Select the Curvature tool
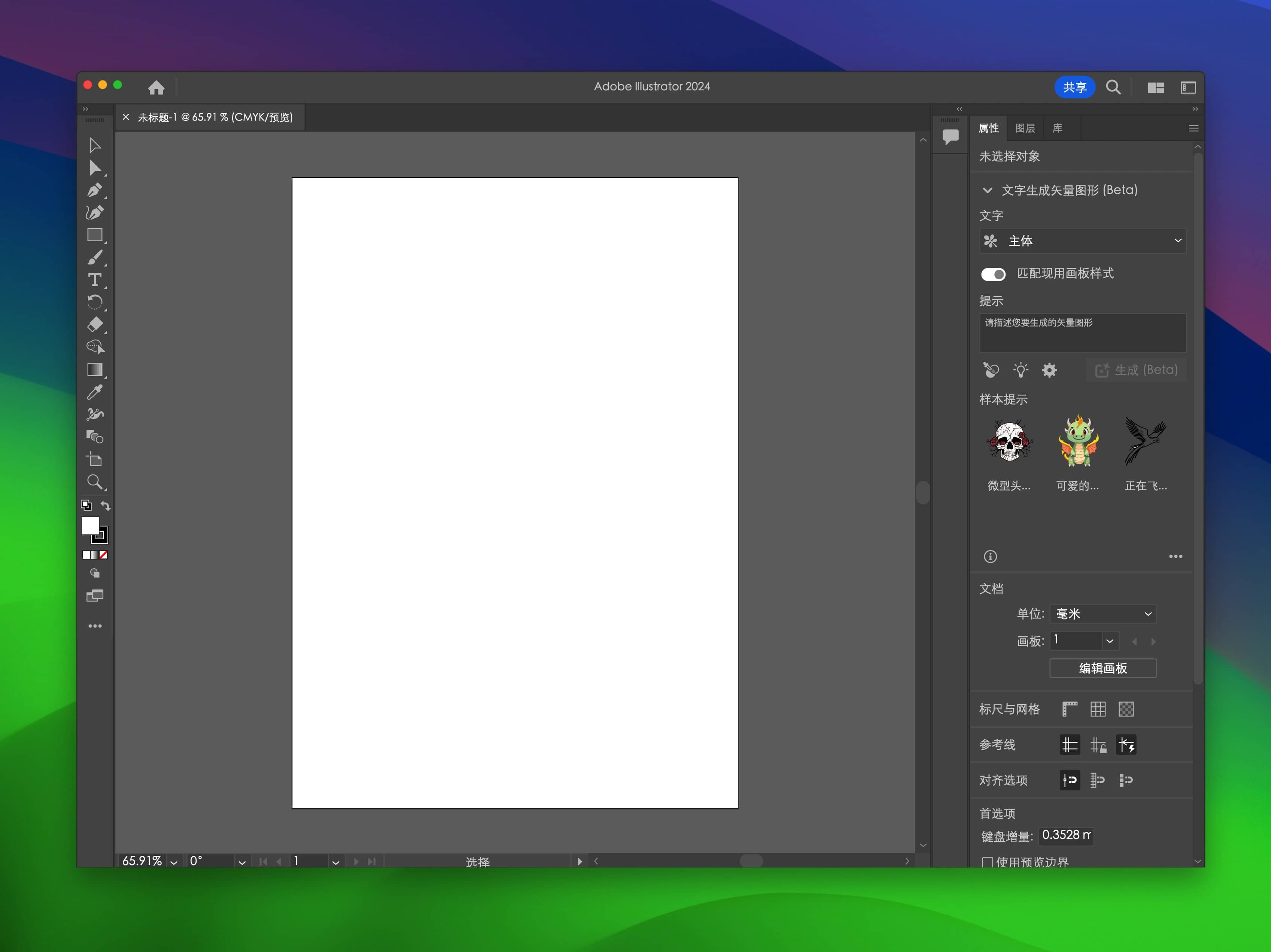The width and height of the screenshot is (1271, 952). coord(95,213)
